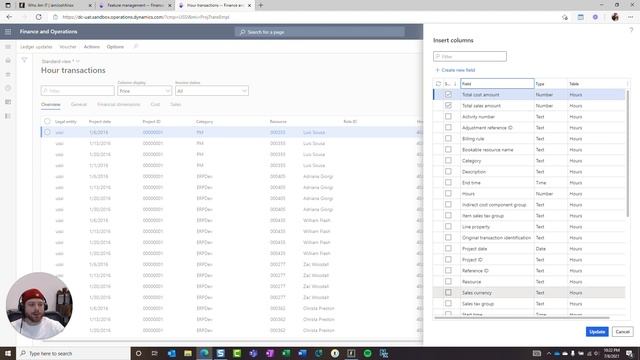This screenshot has height=360, width=640.
Task: Open the Voucher menu
Action: pyautogui.click(x=68, y=47)
